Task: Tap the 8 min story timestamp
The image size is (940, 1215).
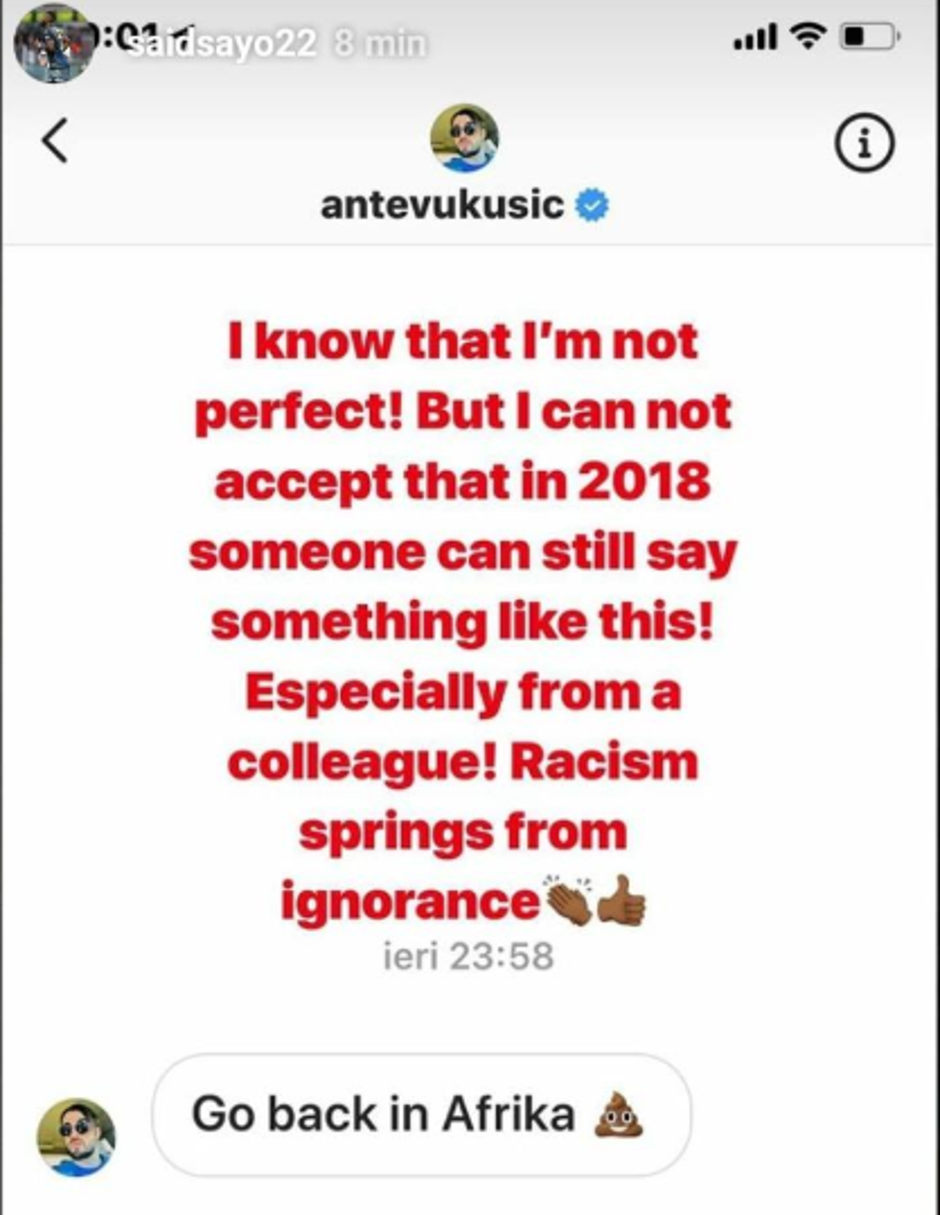Action: click(x=380, y=44)
